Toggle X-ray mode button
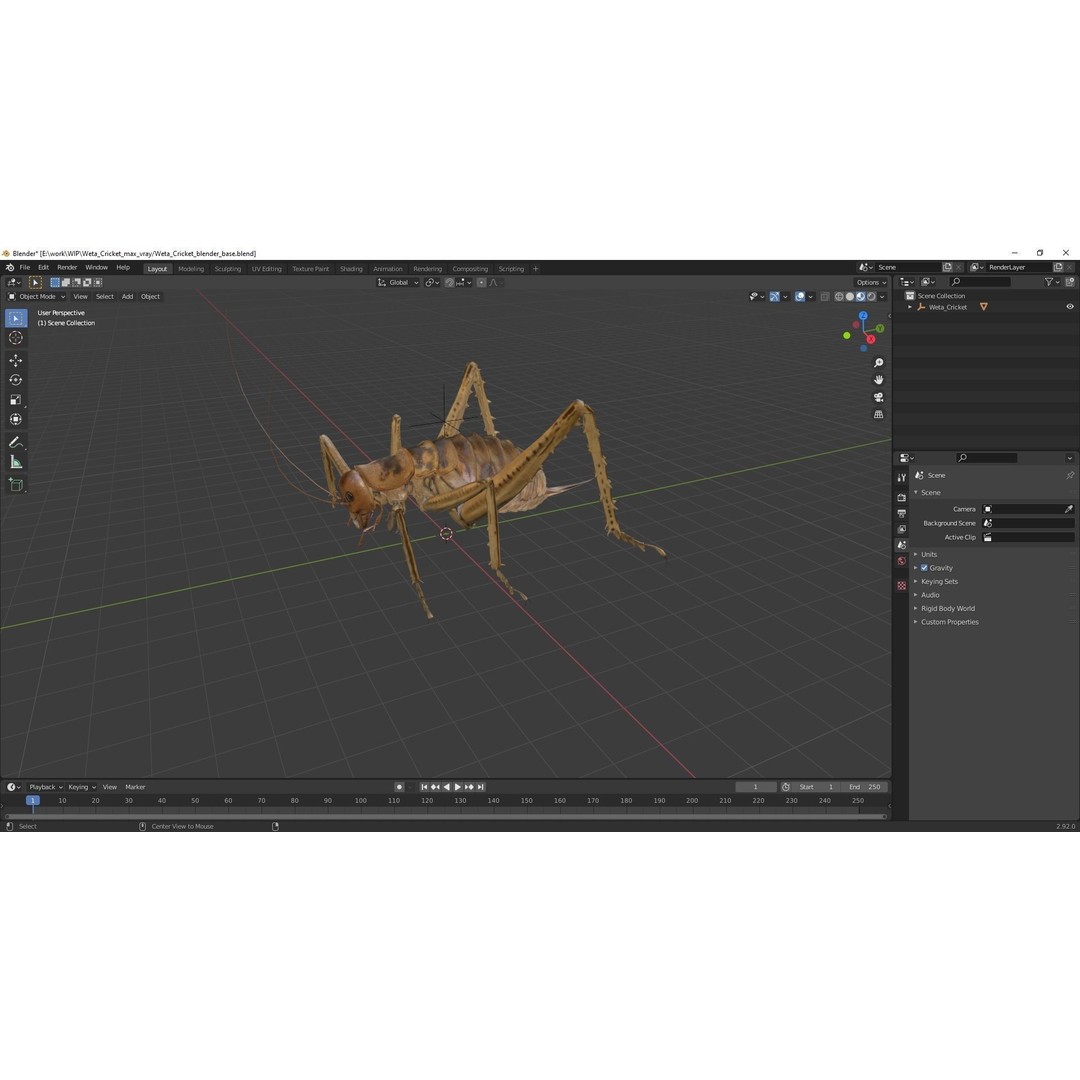 tap(824, 297)
